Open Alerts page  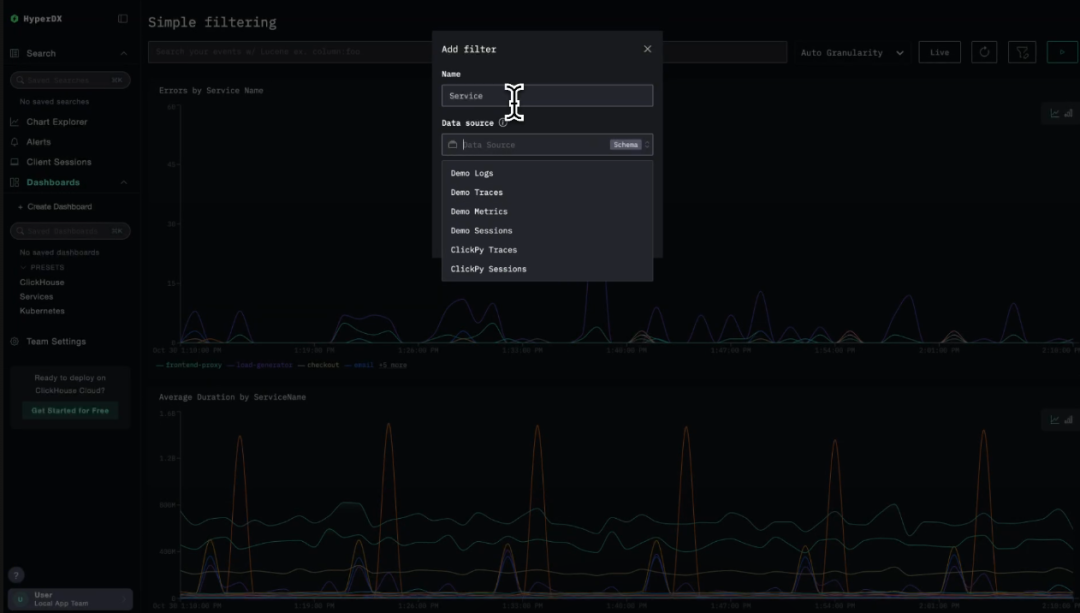(39, 142)
